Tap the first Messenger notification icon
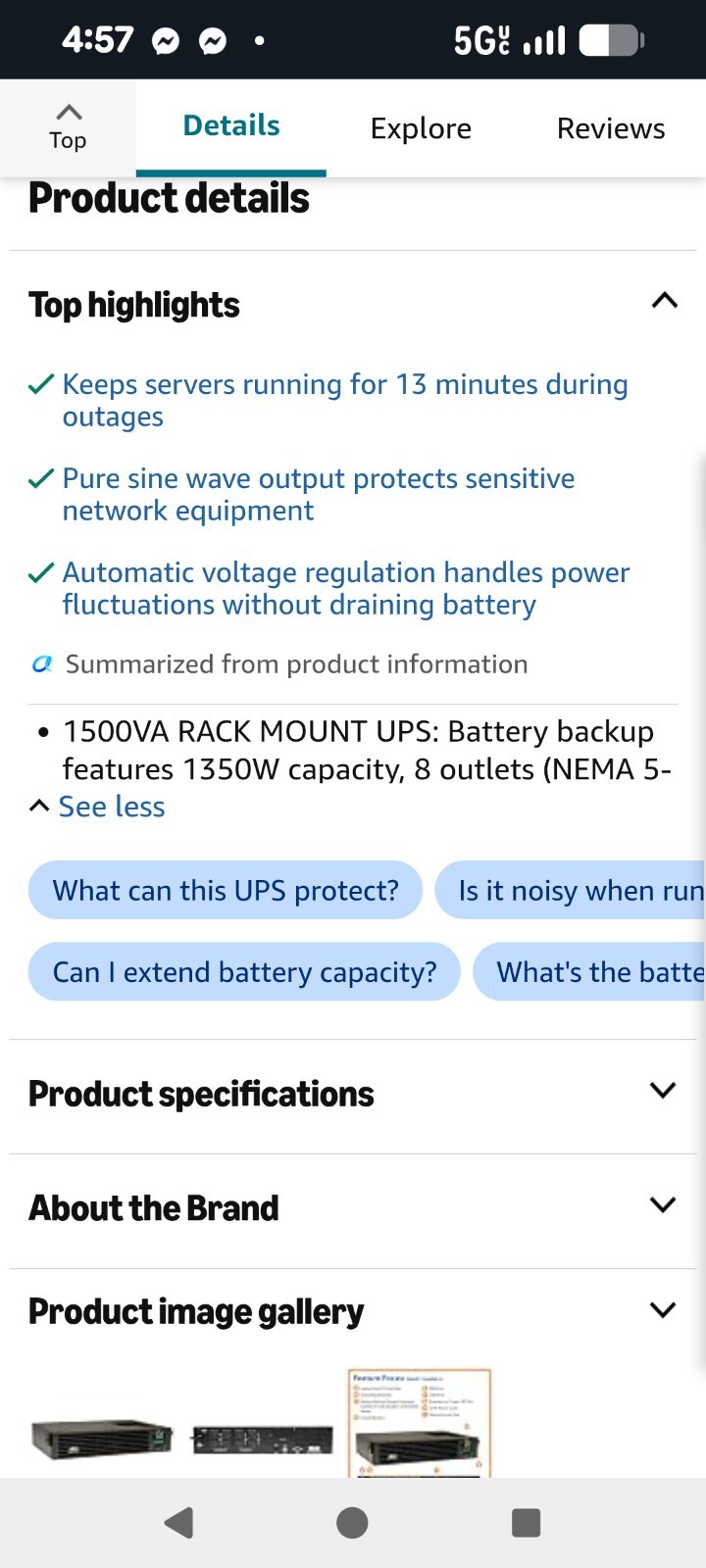This screenshot has height=1568, width=706. click(x=166, y=41)
